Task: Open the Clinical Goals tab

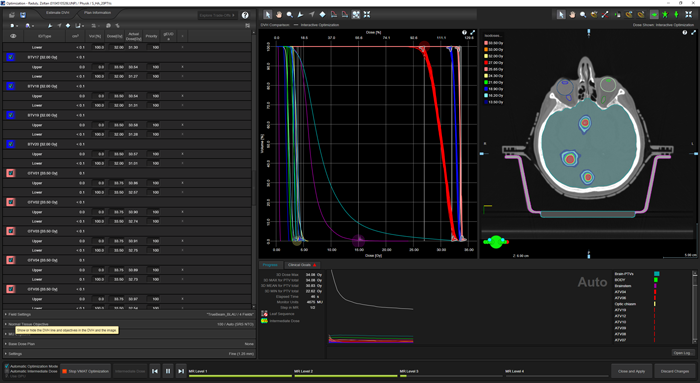Action: [302, 265]
